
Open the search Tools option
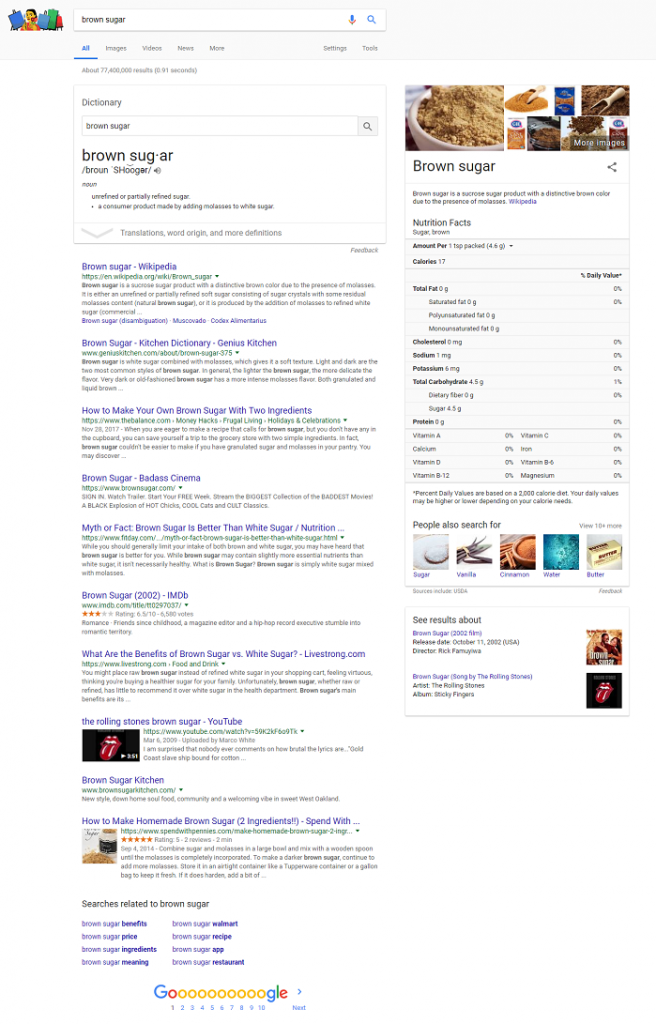370,48
